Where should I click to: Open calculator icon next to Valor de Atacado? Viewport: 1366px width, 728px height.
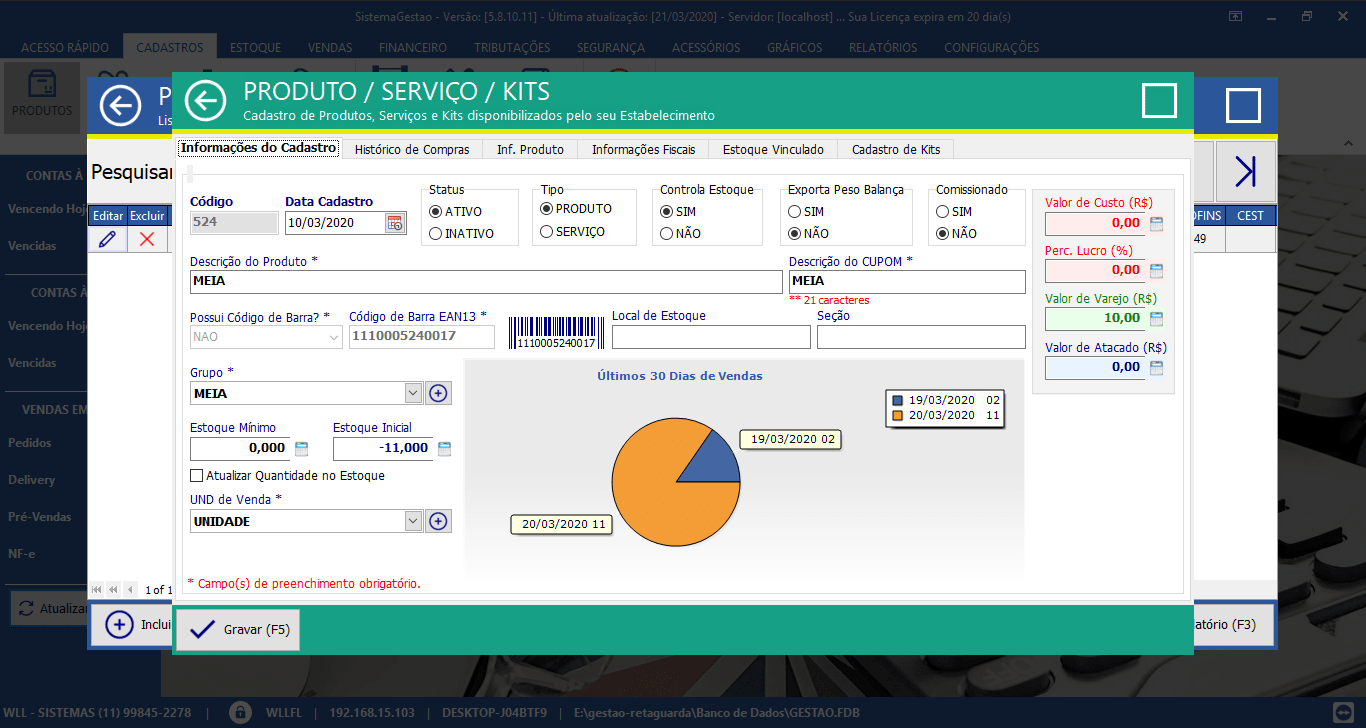pos(1156,367)
